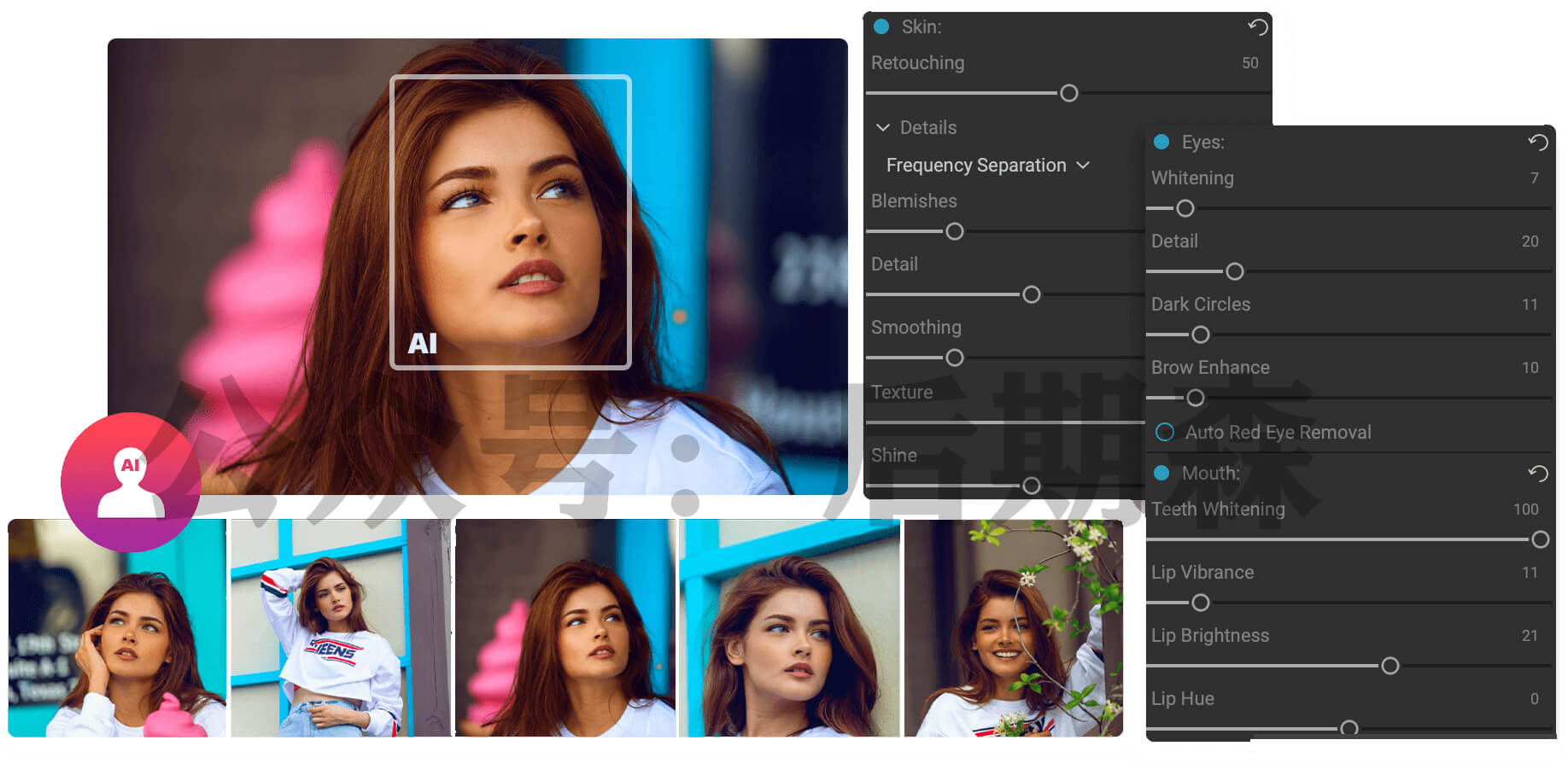Click the Brow Enhance value 10
1568x769 pixels.
tap(1530, 368)
